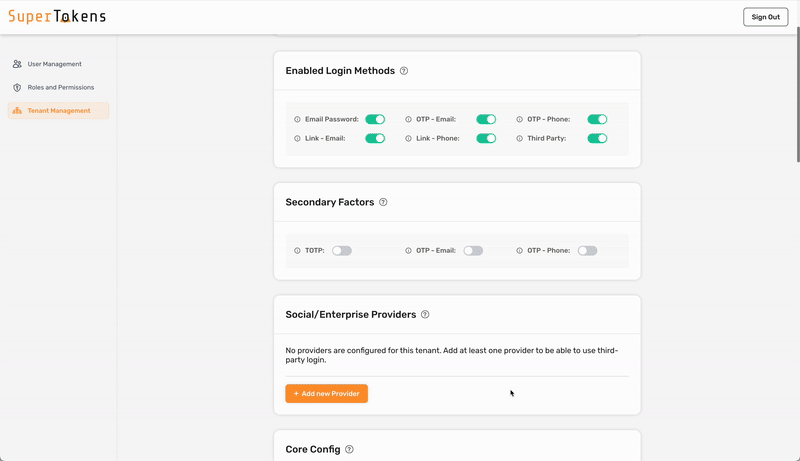
Task: Click info icon beside Third Party label
Action: click(x=520, y=138)
